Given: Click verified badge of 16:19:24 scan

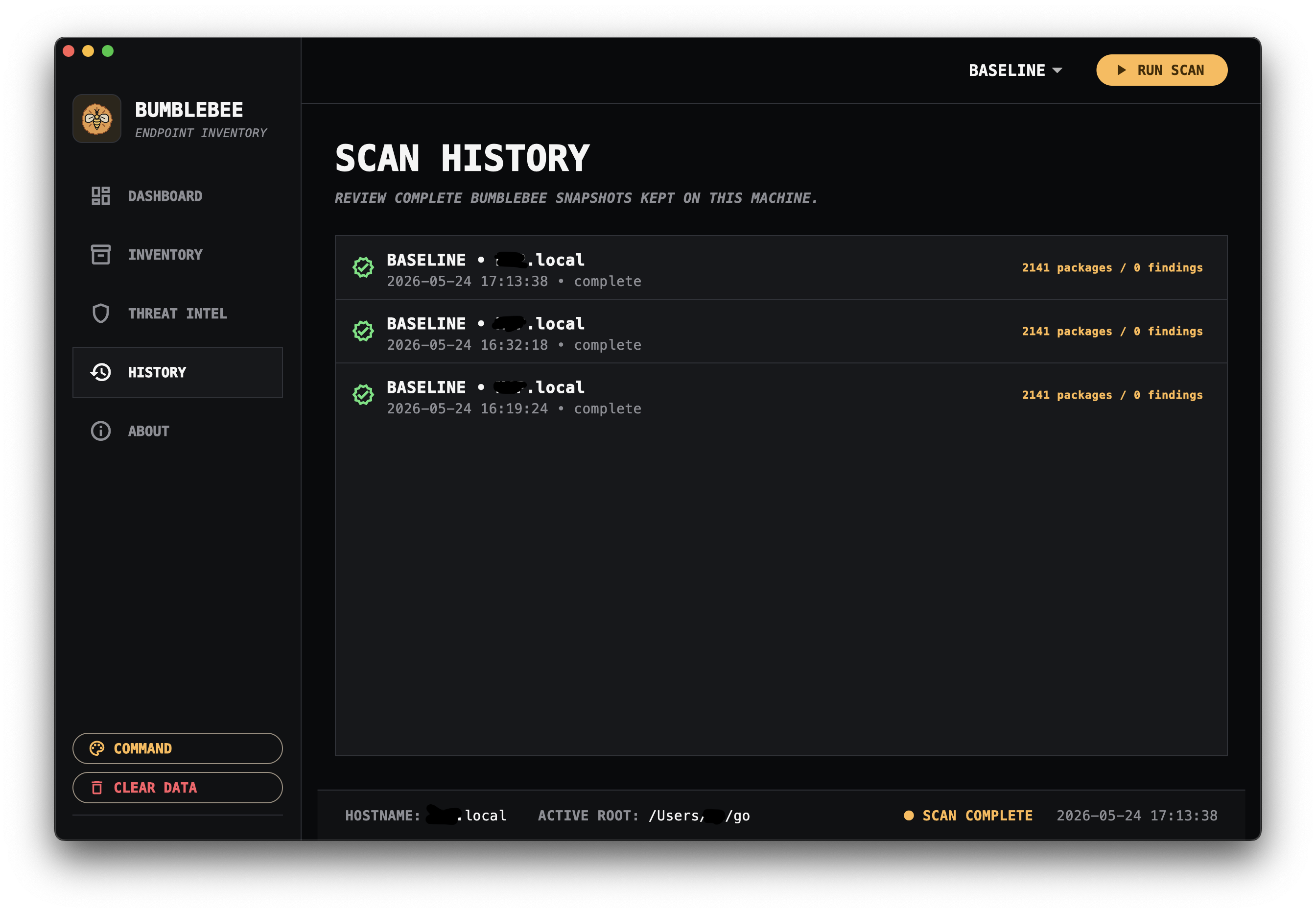Looking at the screenshot, I should point(363,394).
